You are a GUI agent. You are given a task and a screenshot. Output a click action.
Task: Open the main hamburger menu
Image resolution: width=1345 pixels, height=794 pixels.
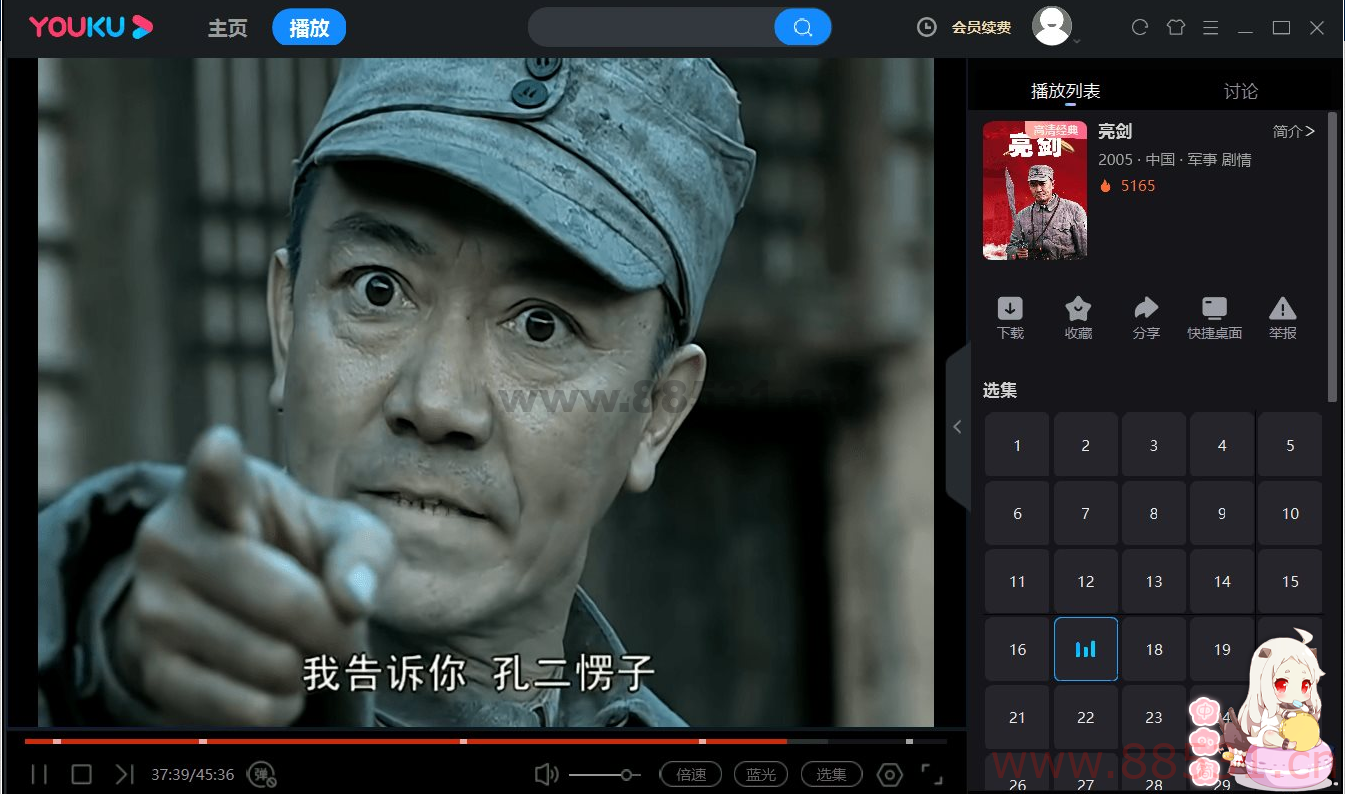[x=1210, y=27]
